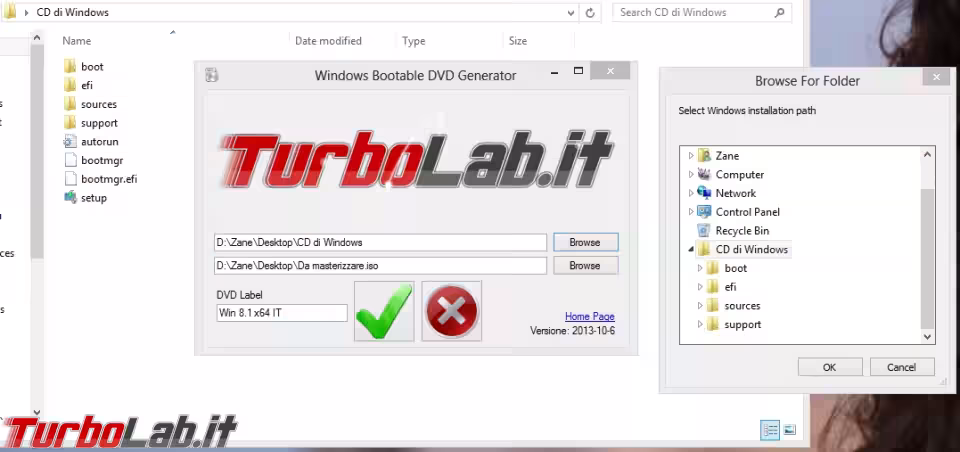The width and height of the screenshot is (960, 452).
Task: Cancel with the red X button
Action: coord(451,311)
